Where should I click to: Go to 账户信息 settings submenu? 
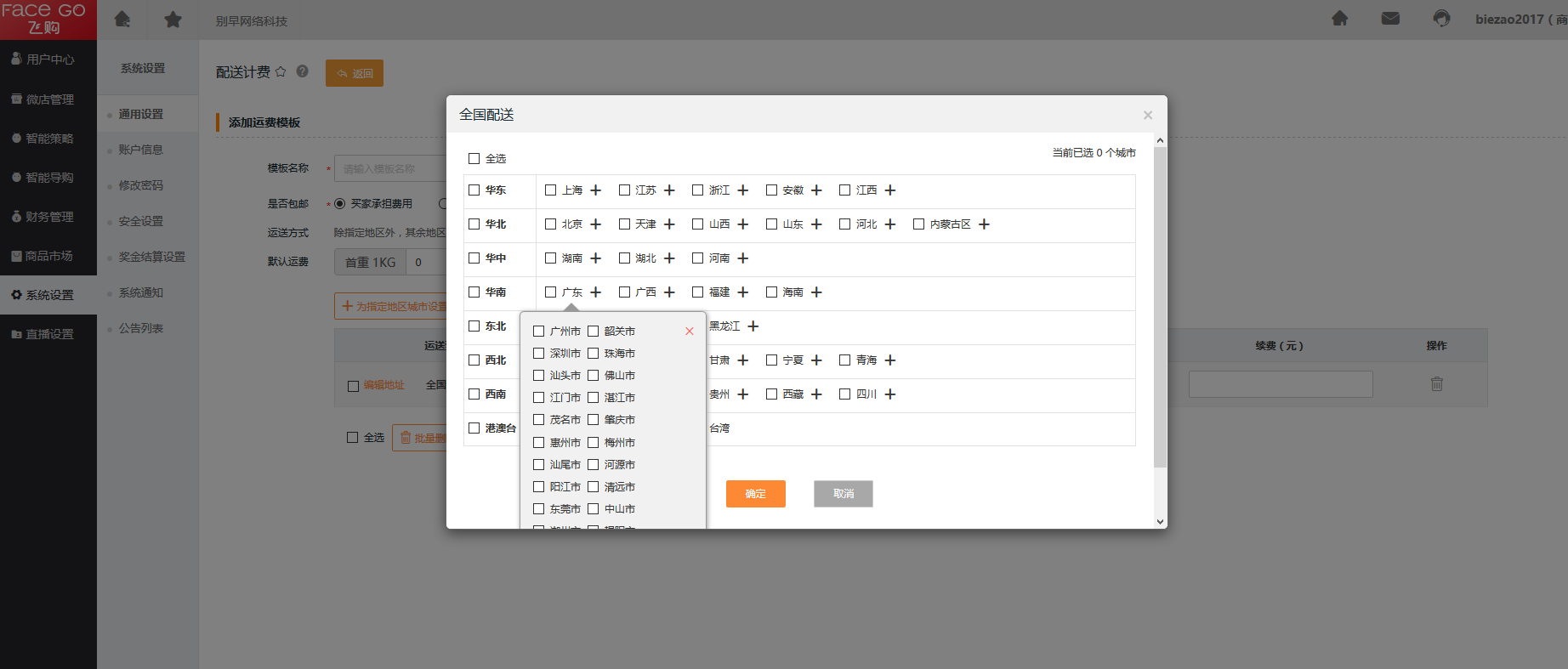(x=140, y=150)
